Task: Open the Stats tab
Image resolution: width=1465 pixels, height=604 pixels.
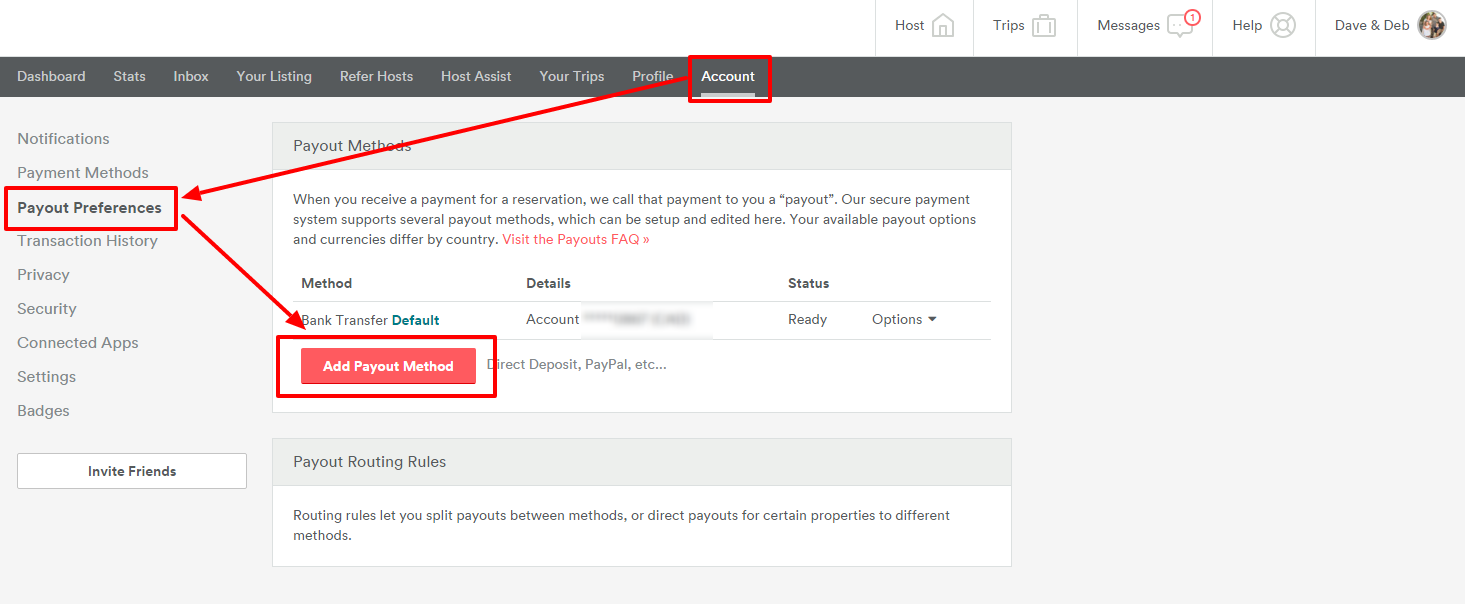Action: tap(129, 76)
